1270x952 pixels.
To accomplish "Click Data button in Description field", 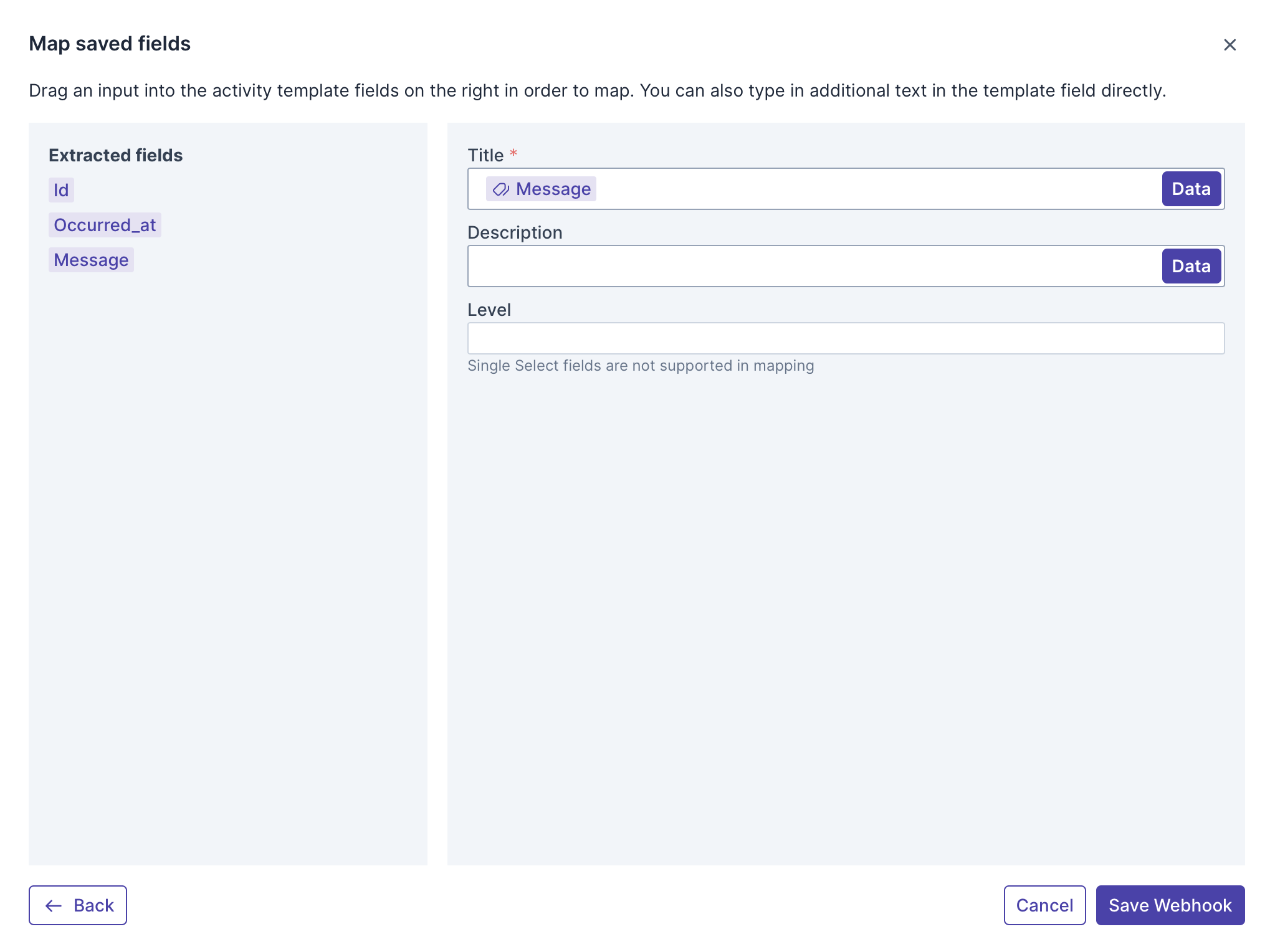I will click(1190, 267).
